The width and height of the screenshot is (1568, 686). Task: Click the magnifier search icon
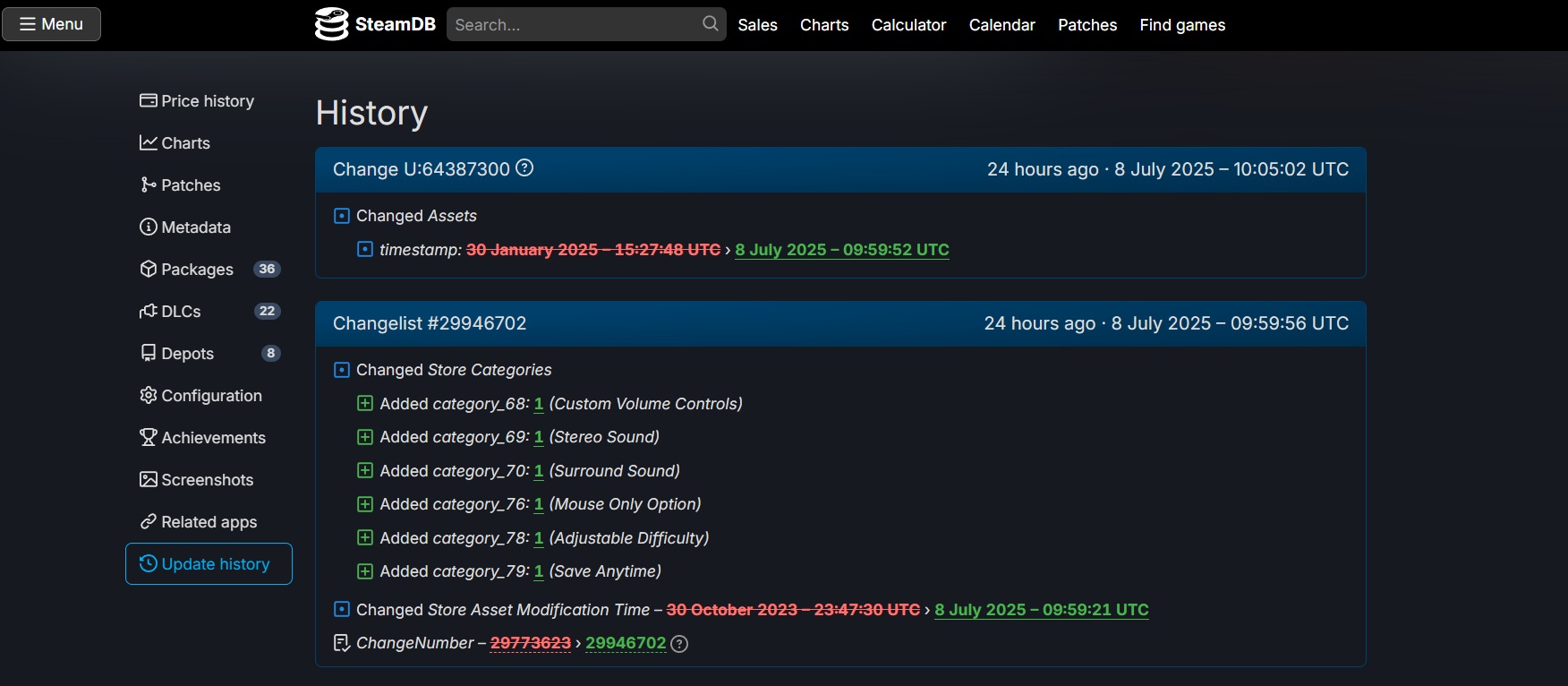click(711, 24)
